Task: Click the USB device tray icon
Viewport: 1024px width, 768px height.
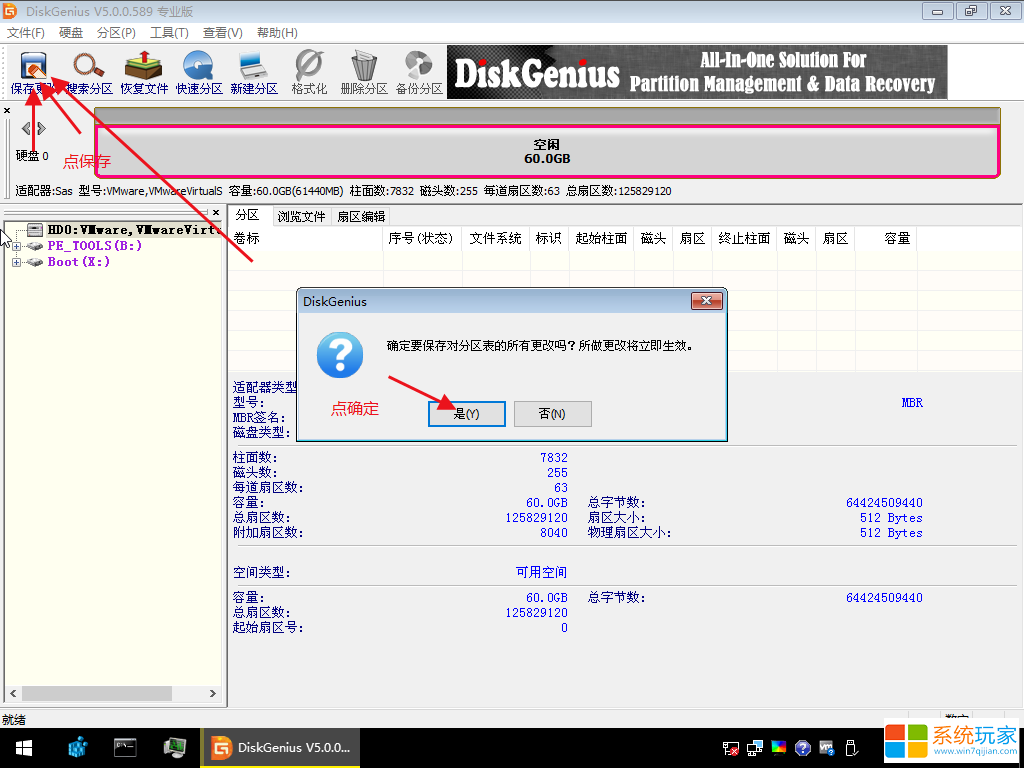Action: pos(850,748)
